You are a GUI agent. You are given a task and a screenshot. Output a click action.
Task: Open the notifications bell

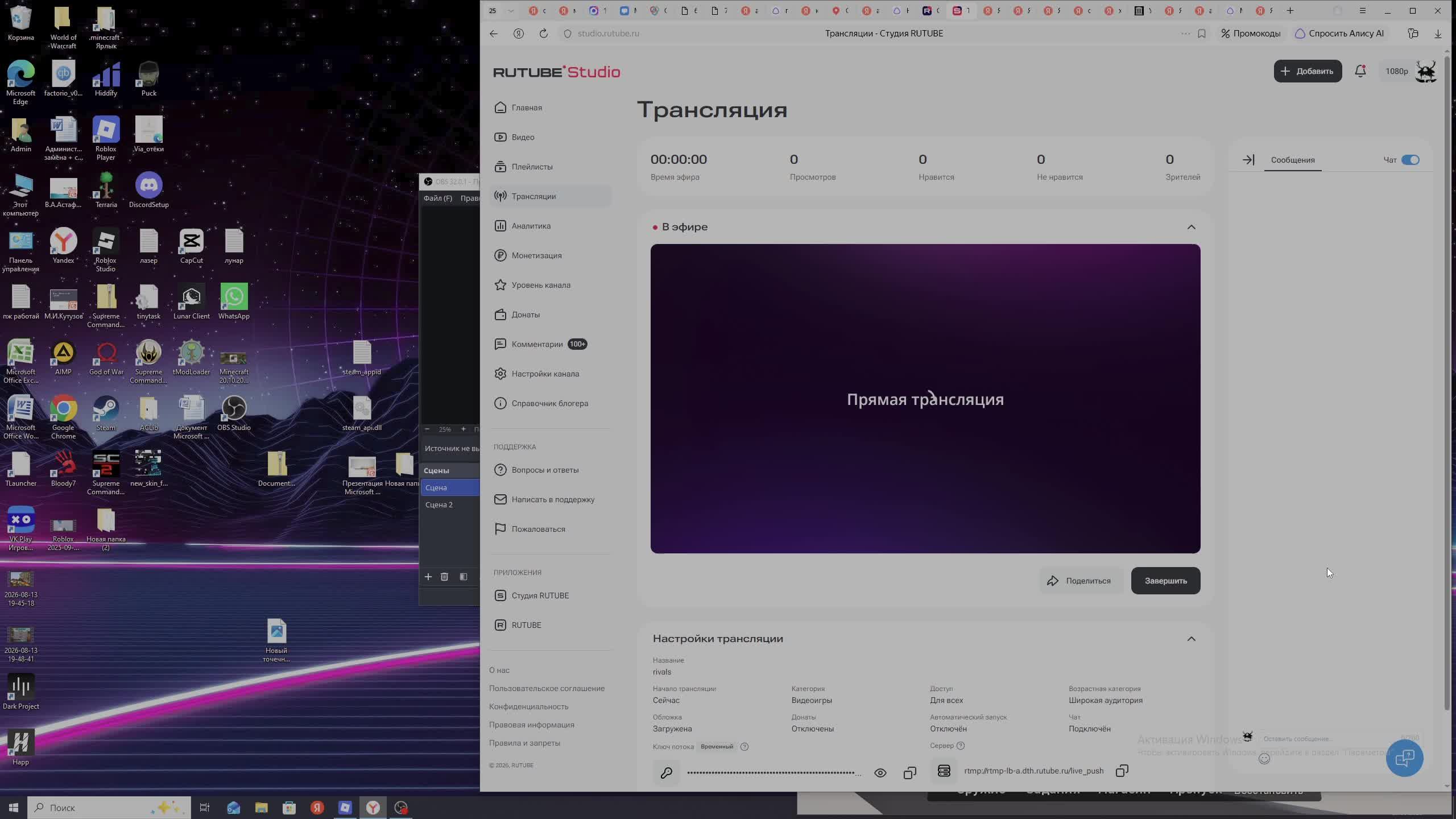point(1360,71)
